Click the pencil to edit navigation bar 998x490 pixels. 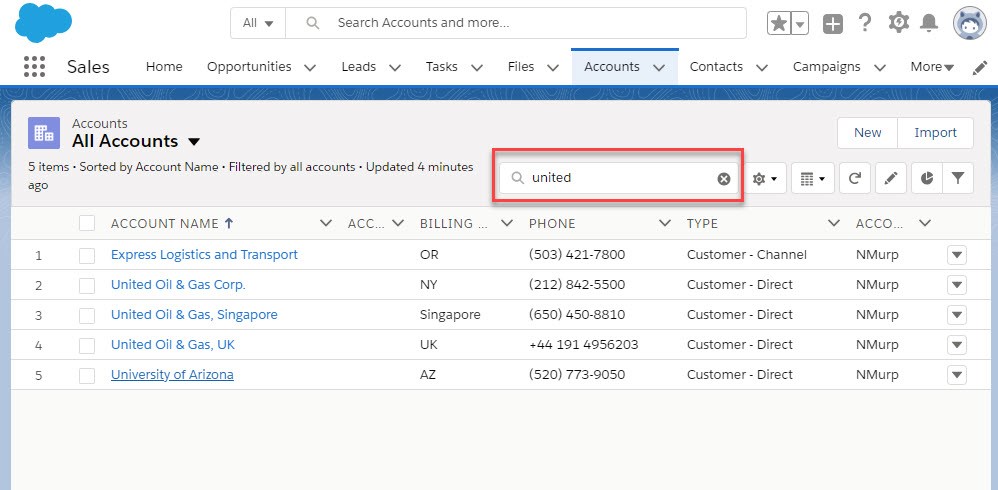click(x=980, y=67)
